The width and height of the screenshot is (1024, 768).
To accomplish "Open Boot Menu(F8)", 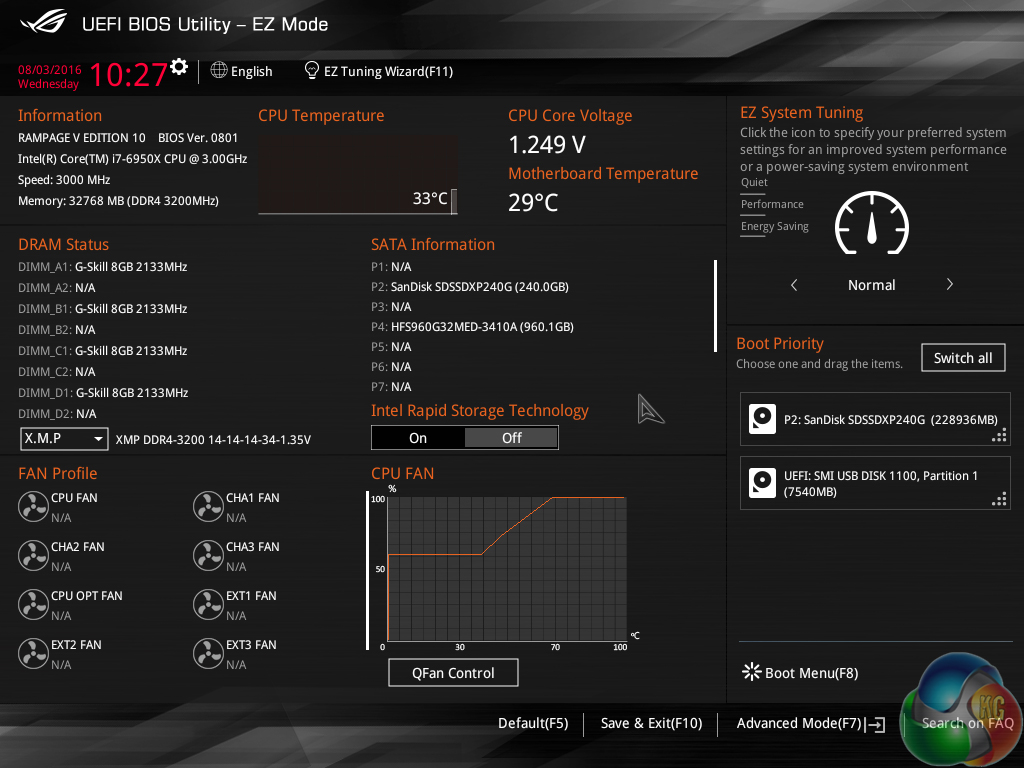I will coord(812,673).
